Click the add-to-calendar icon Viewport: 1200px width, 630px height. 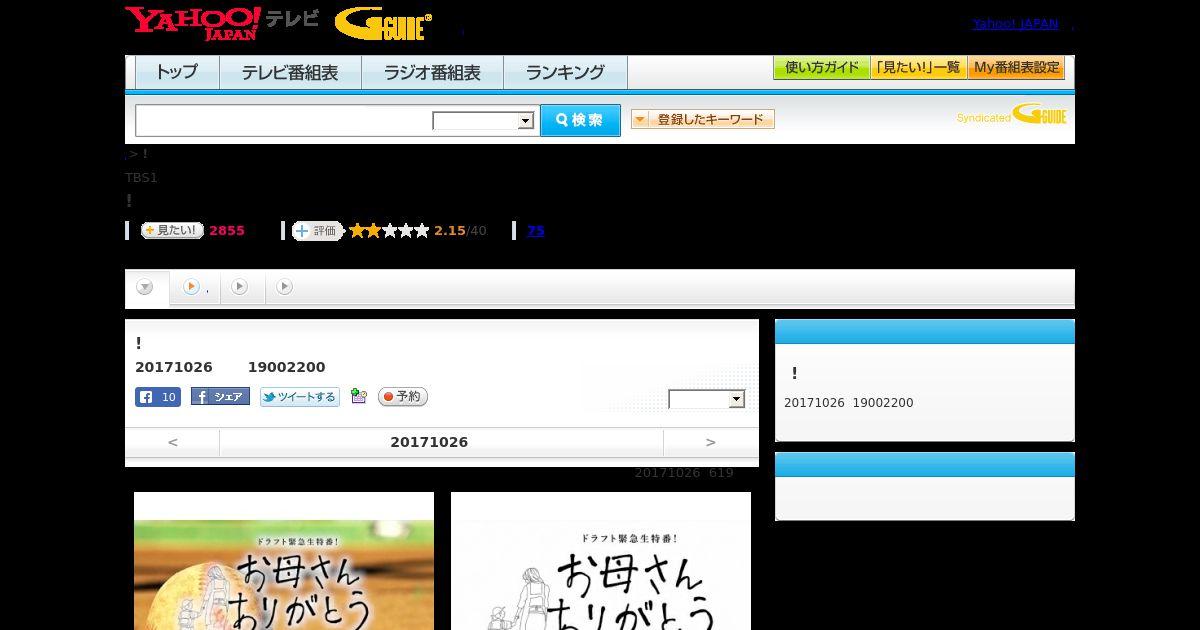(359, 397)
